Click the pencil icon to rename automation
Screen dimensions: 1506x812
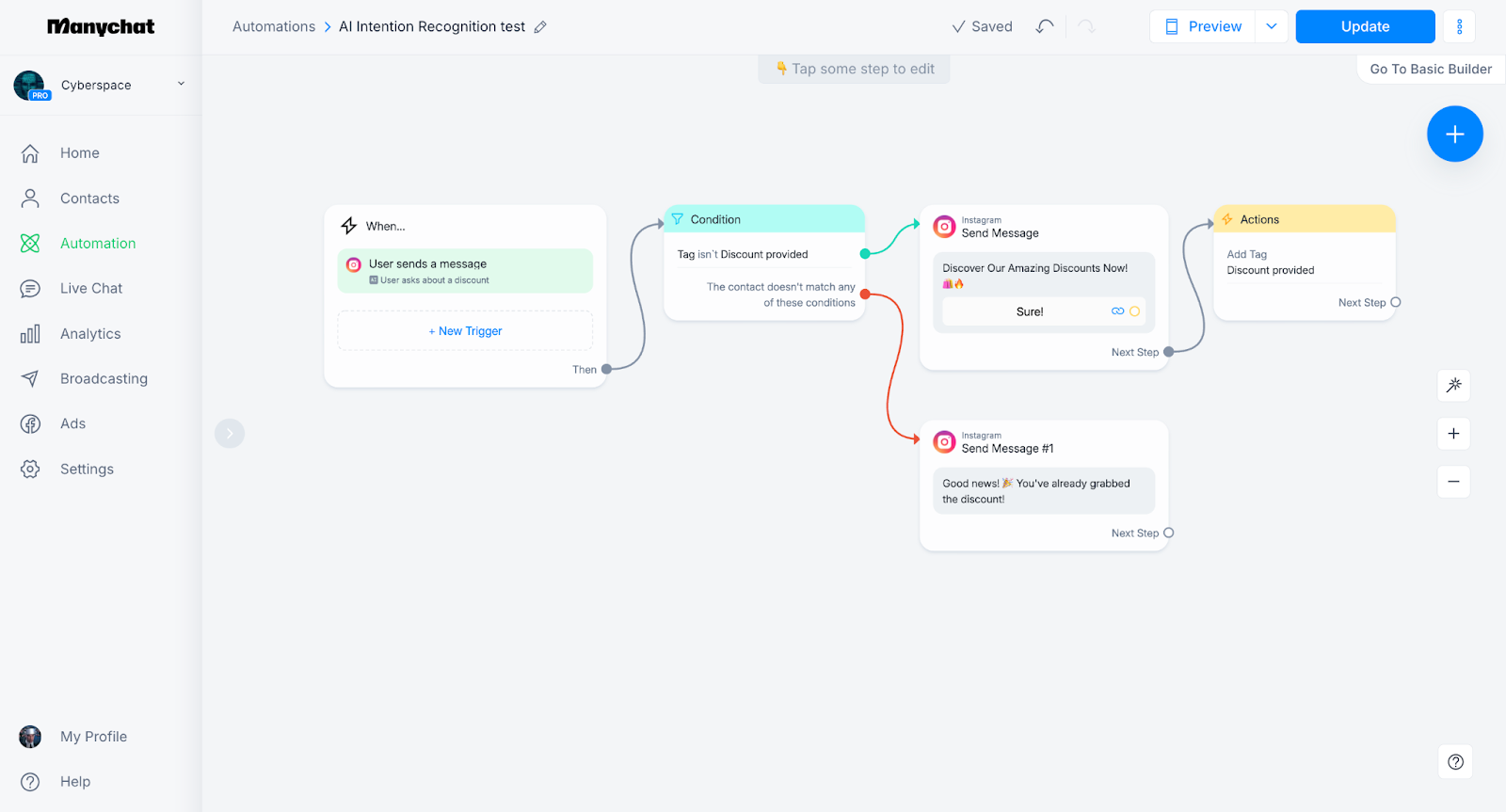coord(540,27)
